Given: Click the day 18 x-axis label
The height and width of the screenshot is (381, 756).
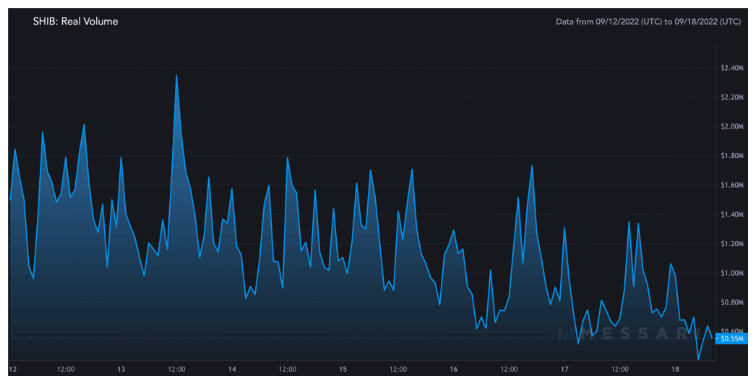Looking at the screenshot, I should [x=675, y=370].
